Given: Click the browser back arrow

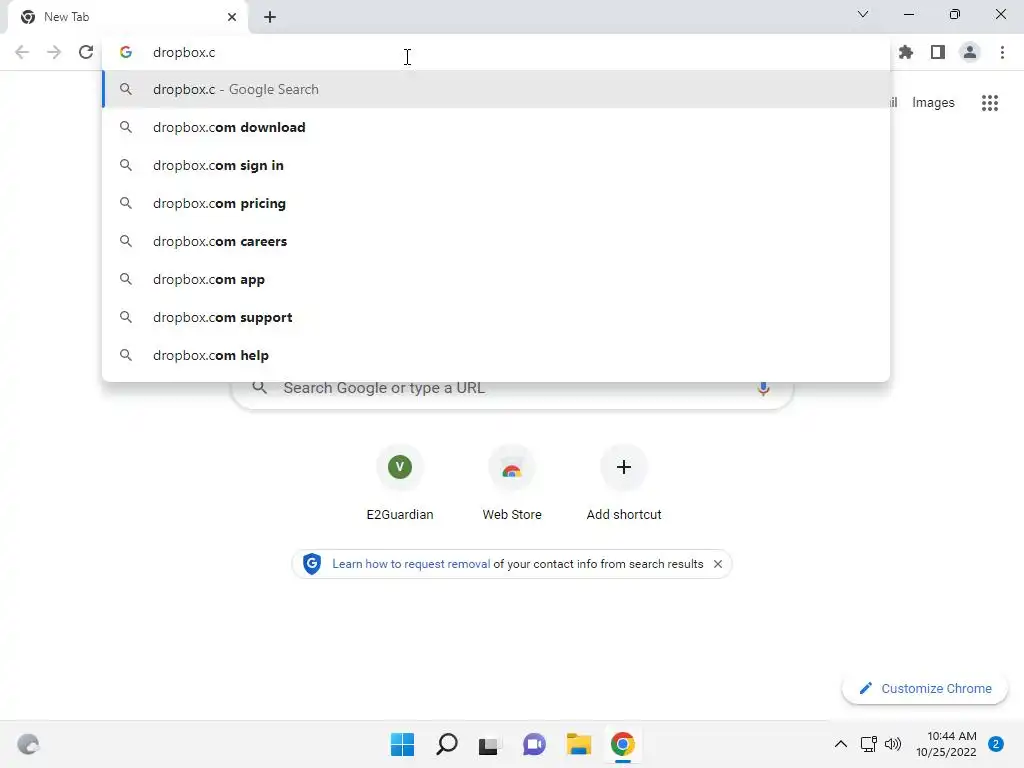Looking at the screenshot, I should click(22, 52).
